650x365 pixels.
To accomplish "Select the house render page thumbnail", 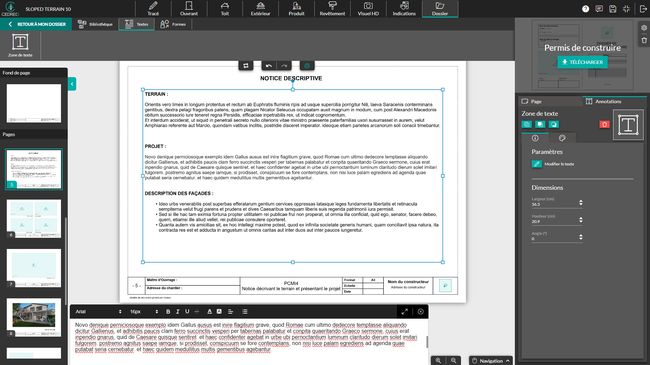I will coord(34,317).
